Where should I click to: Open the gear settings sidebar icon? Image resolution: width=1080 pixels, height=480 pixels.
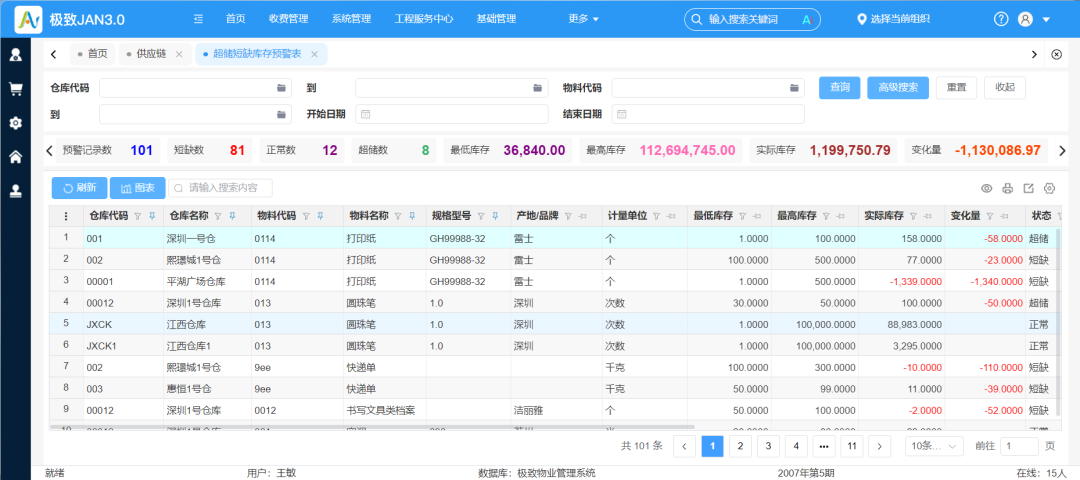click(15, 123)
